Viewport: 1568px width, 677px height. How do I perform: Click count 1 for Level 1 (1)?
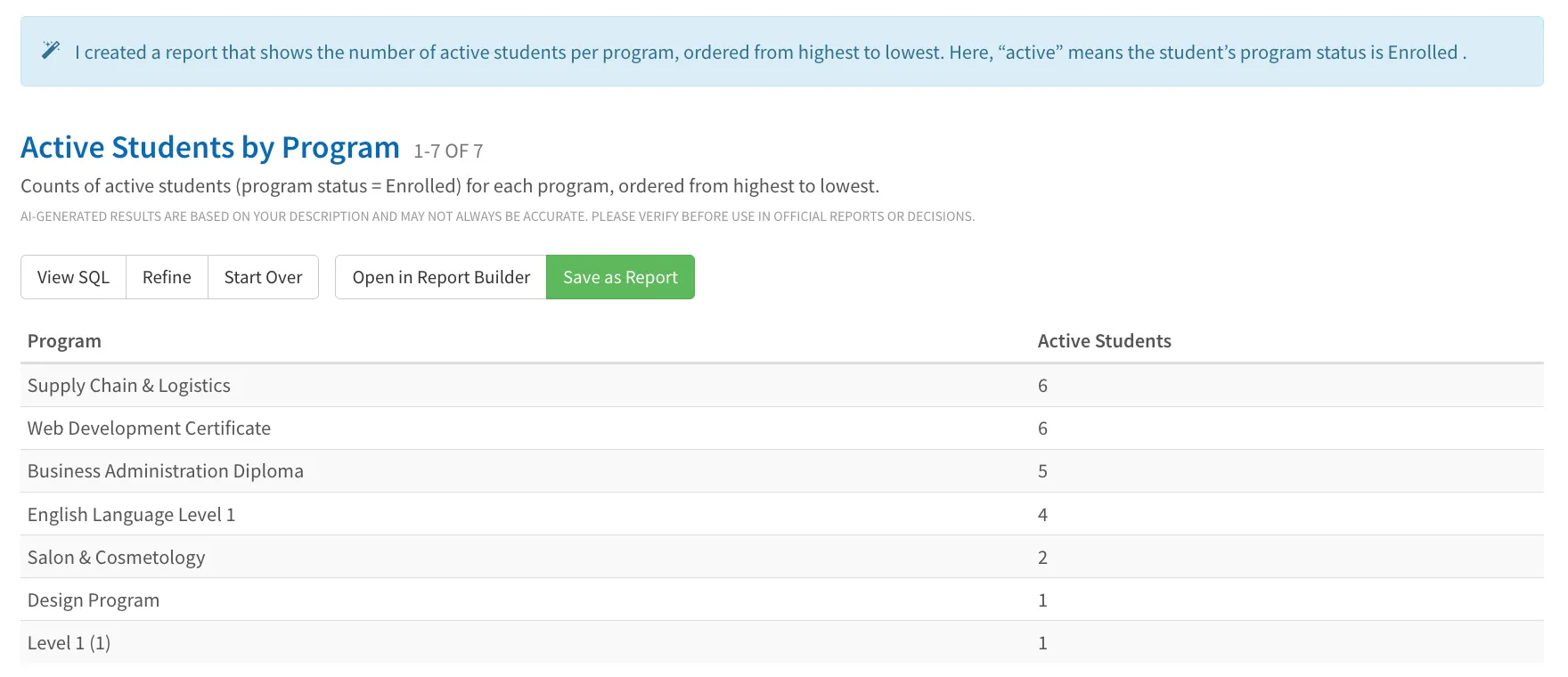click(x=1042, y=643)
